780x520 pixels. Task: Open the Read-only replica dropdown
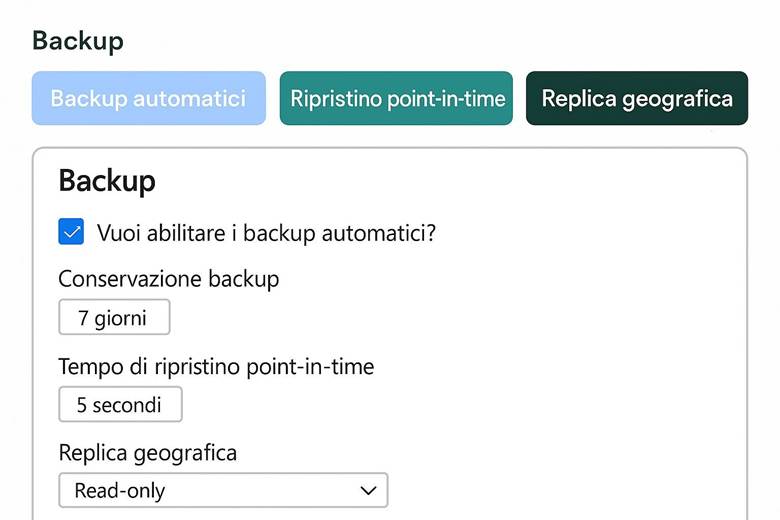pos(223,490)
